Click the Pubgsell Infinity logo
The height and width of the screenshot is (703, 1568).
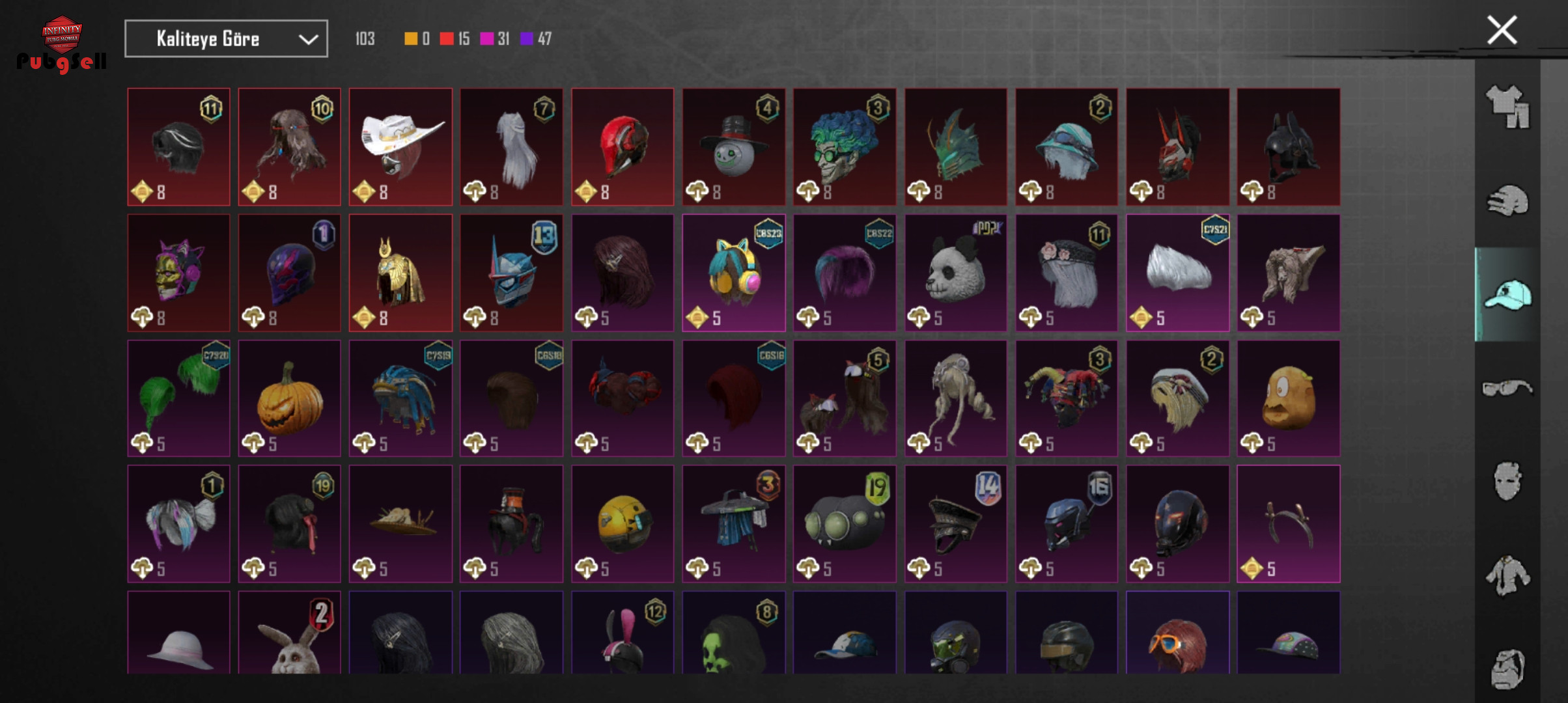point(62,44)
